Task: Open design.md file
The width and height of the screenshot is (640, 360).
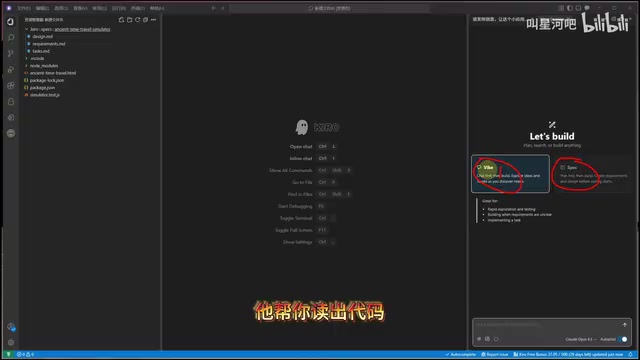Action: (x=42, y=37)
